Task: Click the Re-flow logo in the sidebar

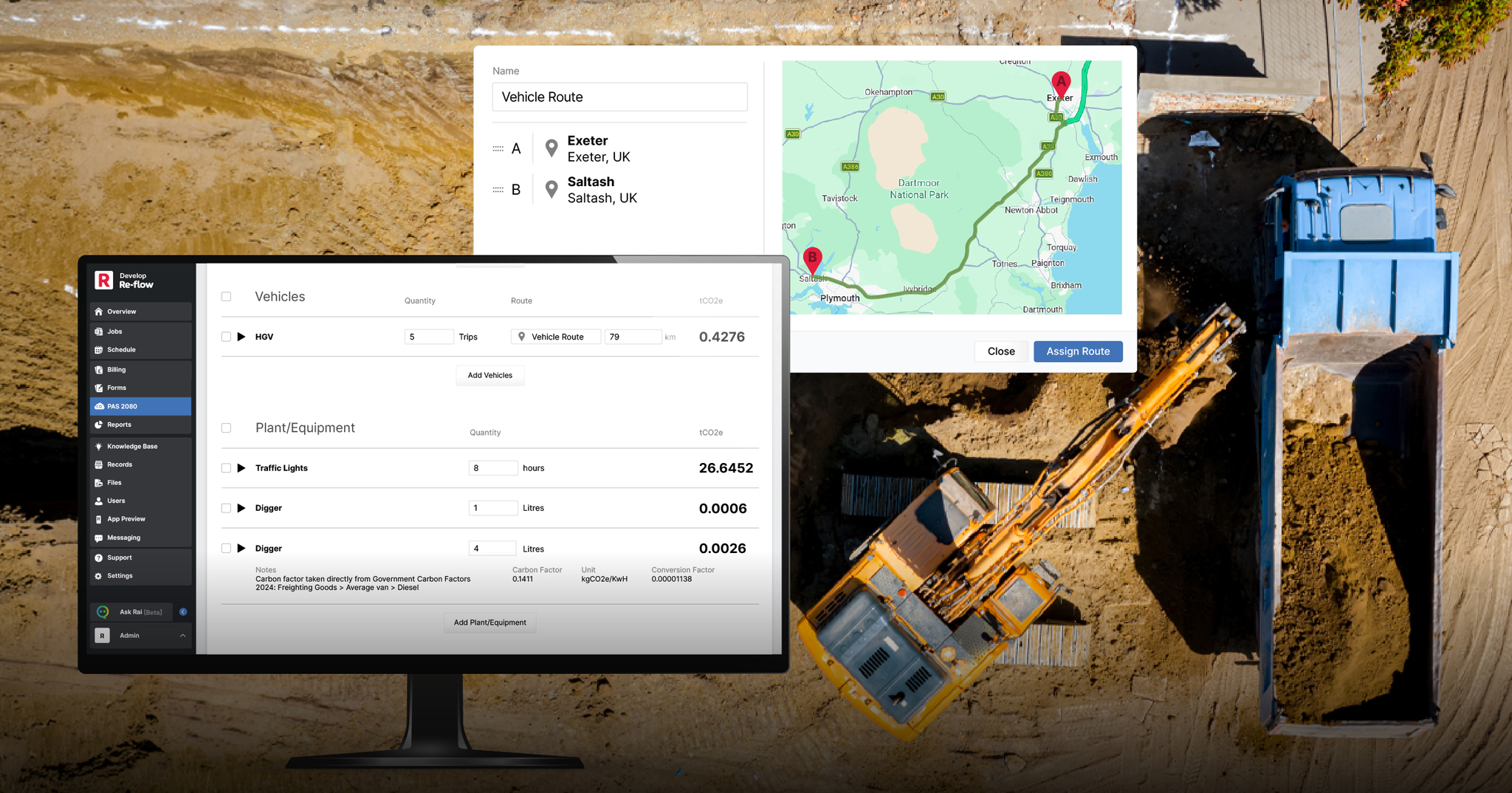Action: click(104, 280)
